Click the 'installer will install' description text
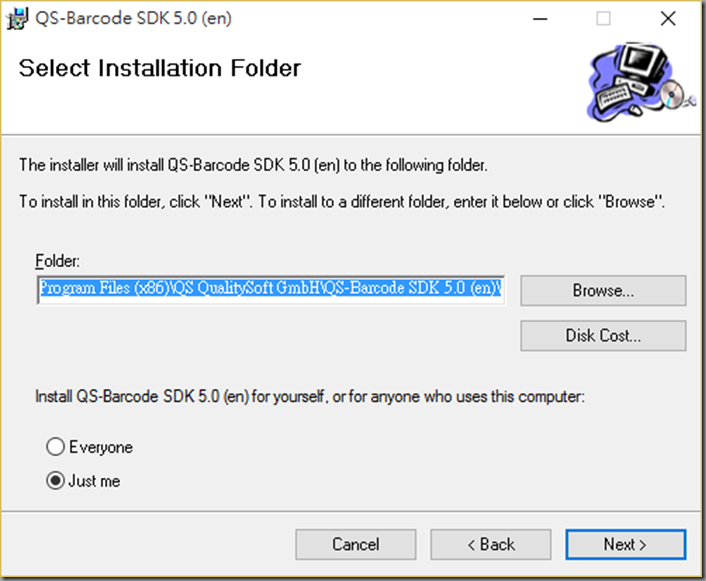706x581 pixels. point(253,165)
